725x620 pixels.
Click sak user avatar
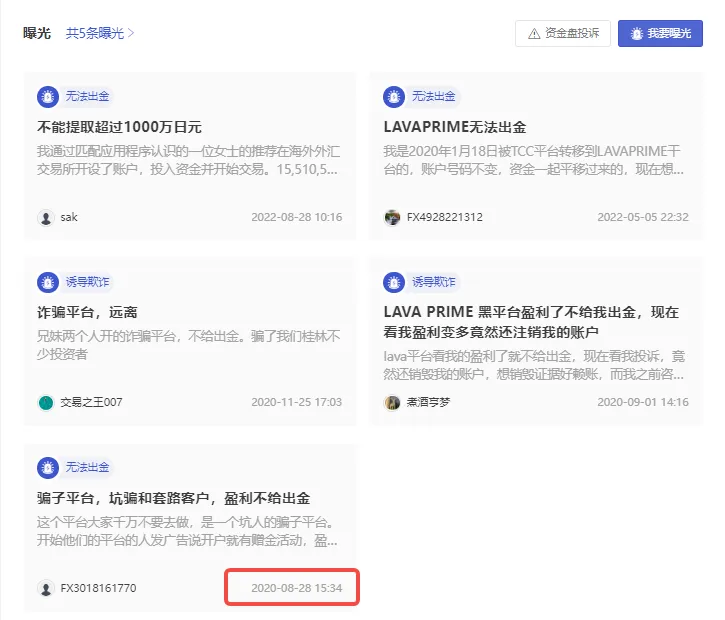(x=46, y=218)
